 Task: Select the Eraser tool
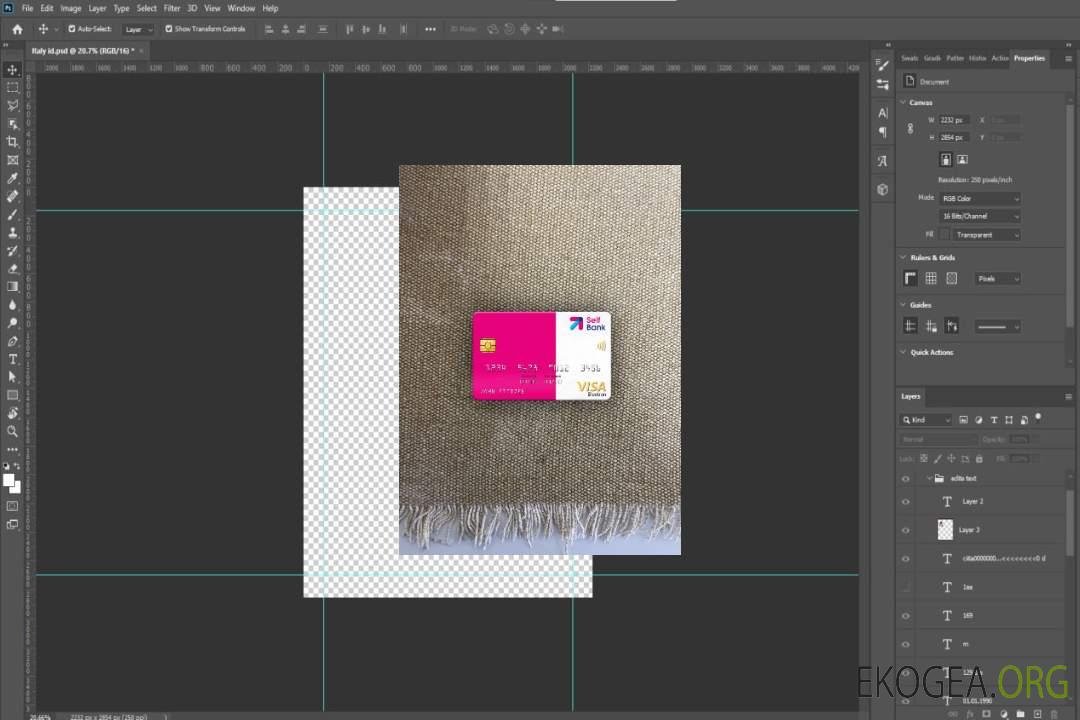(x=13, y=268)
